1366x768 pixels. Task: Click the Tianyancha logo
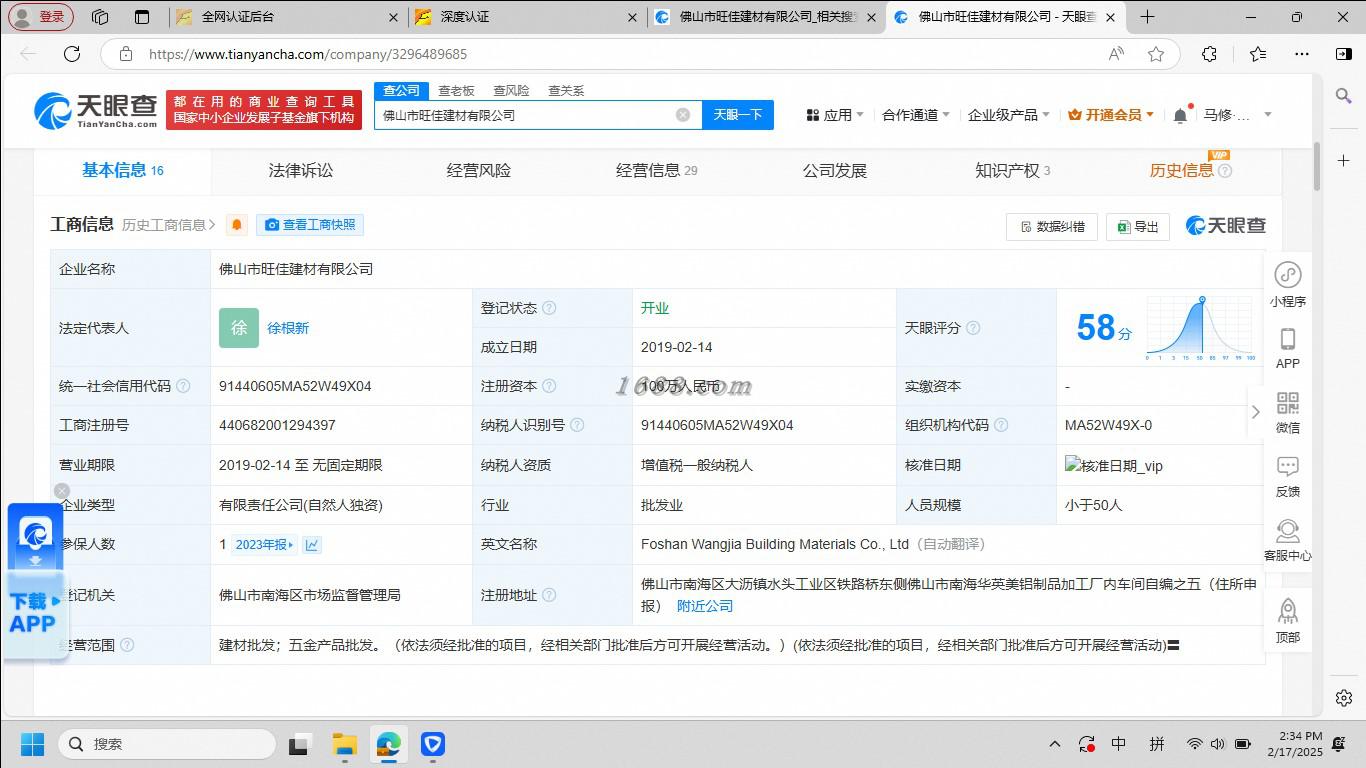[95, 110]
